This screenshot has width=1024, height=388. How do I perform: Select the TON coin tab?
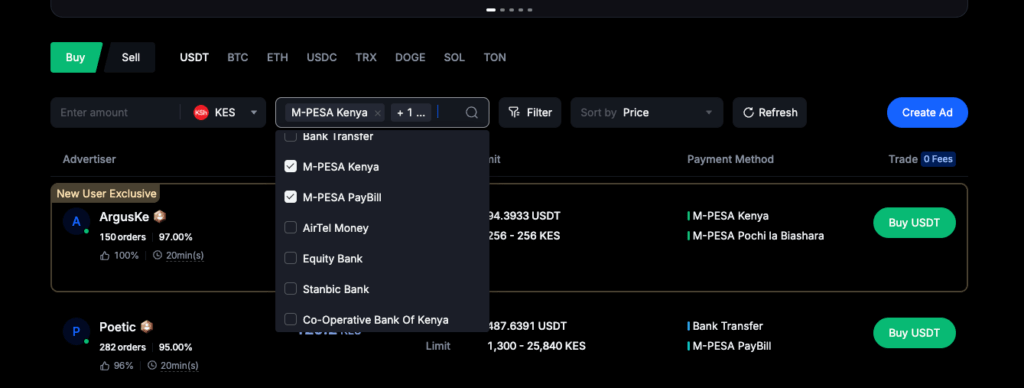pos(494,57)
